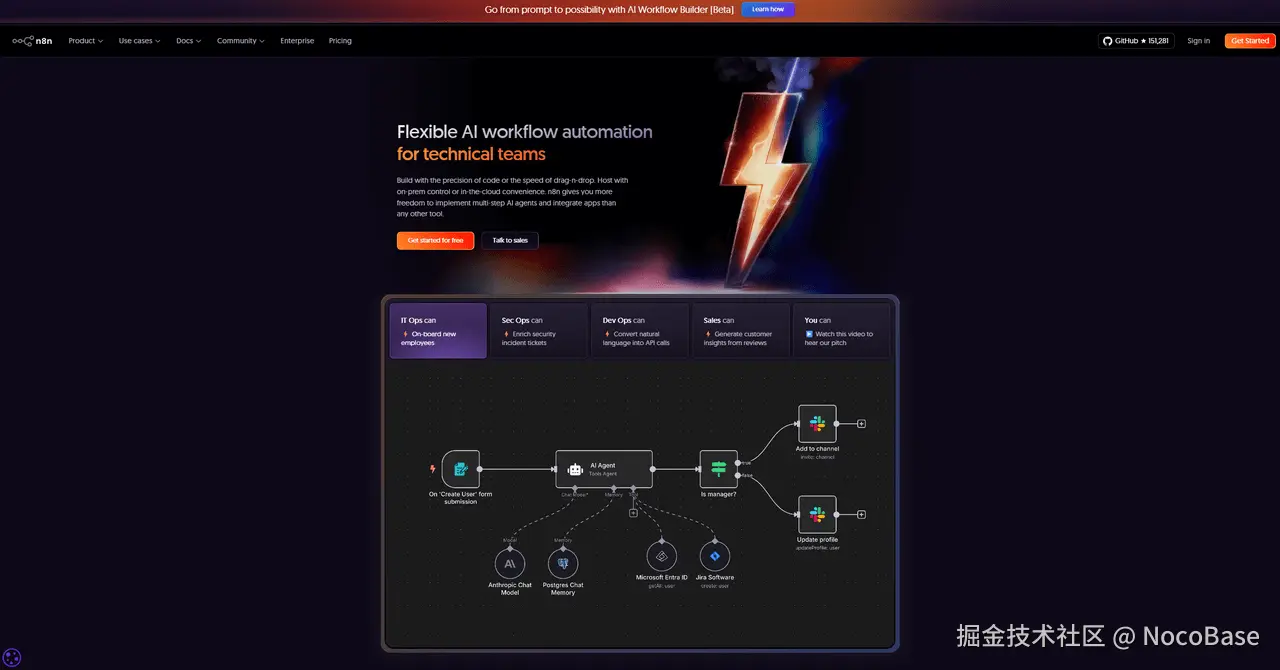Viewport: 1280px width, 670px height.
Task: Open the Docs dropdown
Action: click(x=188, y=41)
